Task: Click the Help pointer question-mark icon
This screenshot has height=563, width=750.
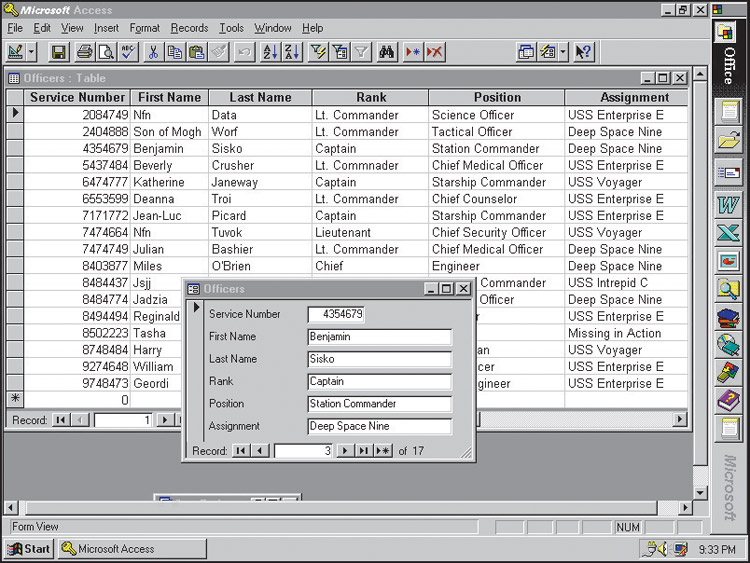Action: 583,52
